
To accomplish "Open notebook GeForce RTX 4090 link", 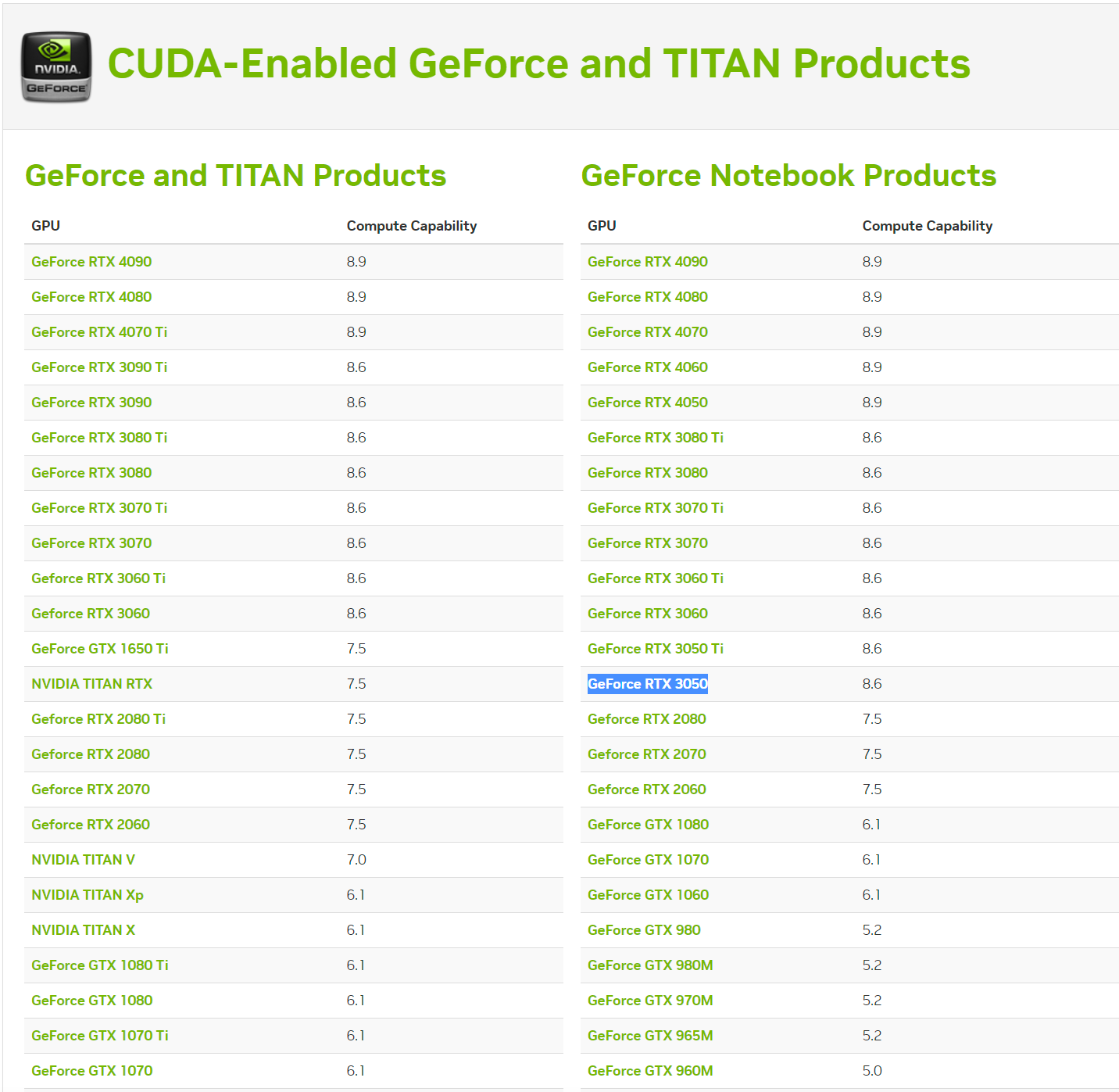I will [x=648, y=262].
